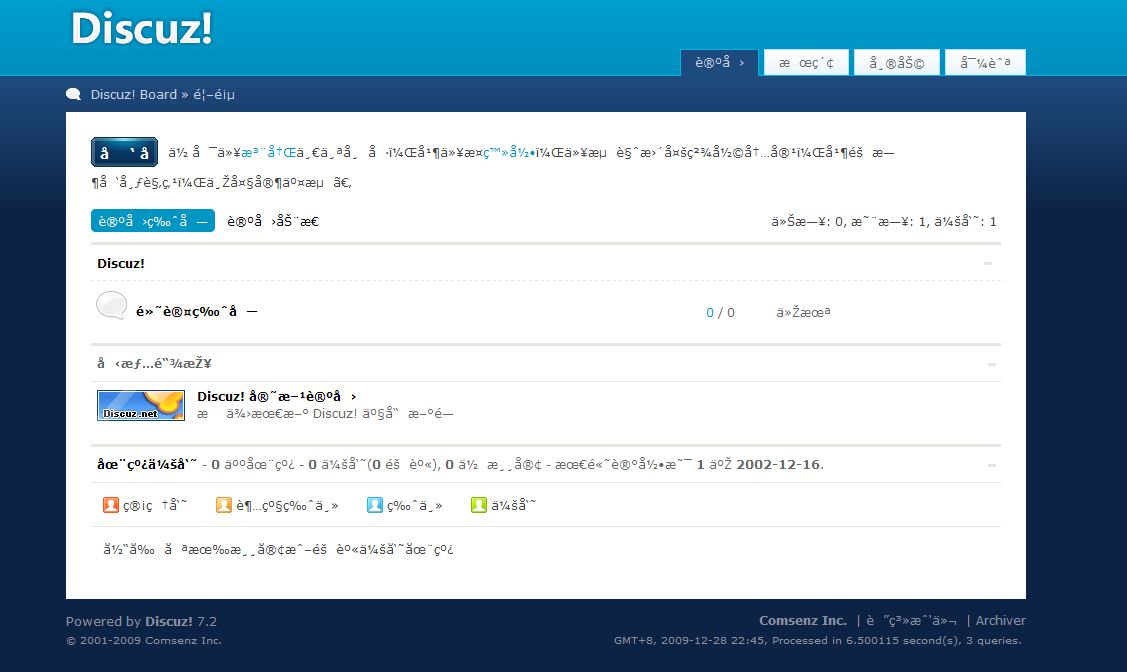Visit the Comsenz Inc. footer link
This screenshot has width=1127, height=672.
coord(803,620)
